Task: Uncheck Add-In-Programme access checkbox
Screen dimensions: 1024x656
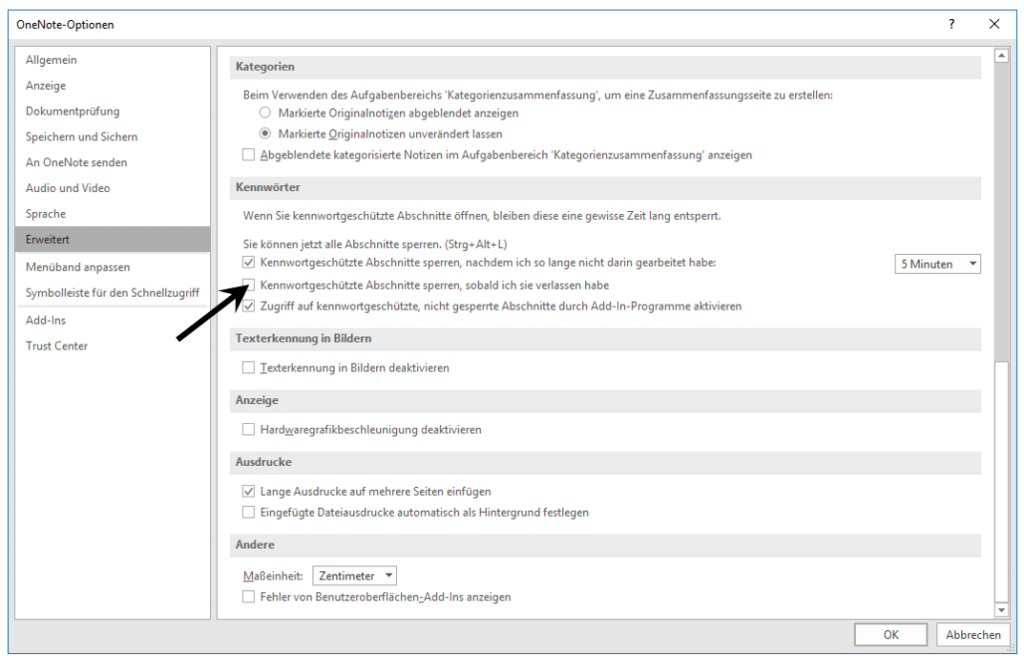Action: click(x=249, y=306)
